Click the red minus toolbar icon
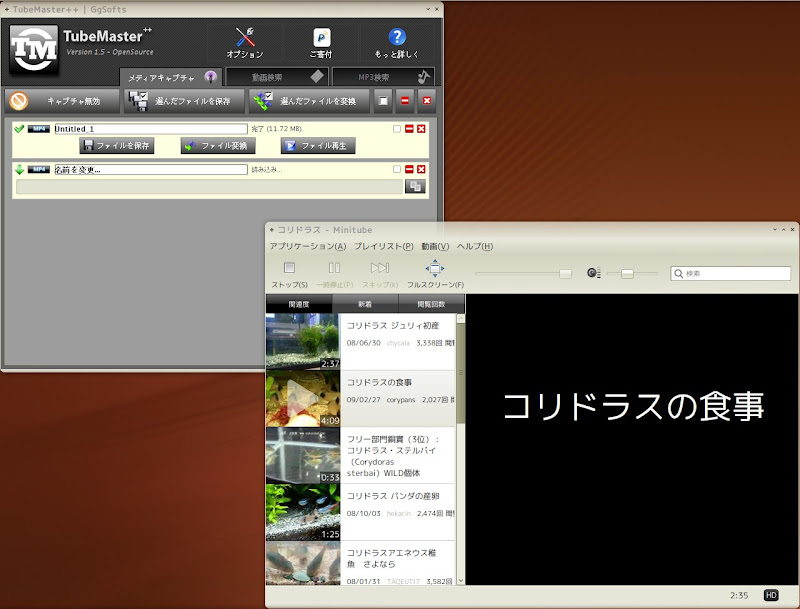Image resolution: width=800 pixels, height=609 pixels. point(405,101)
